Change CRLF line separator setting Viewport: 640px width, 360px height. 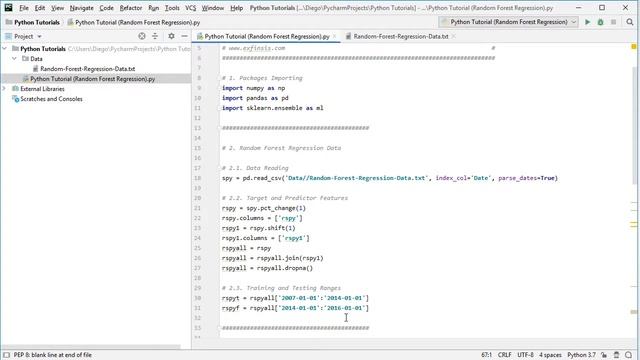pos(504,355)
